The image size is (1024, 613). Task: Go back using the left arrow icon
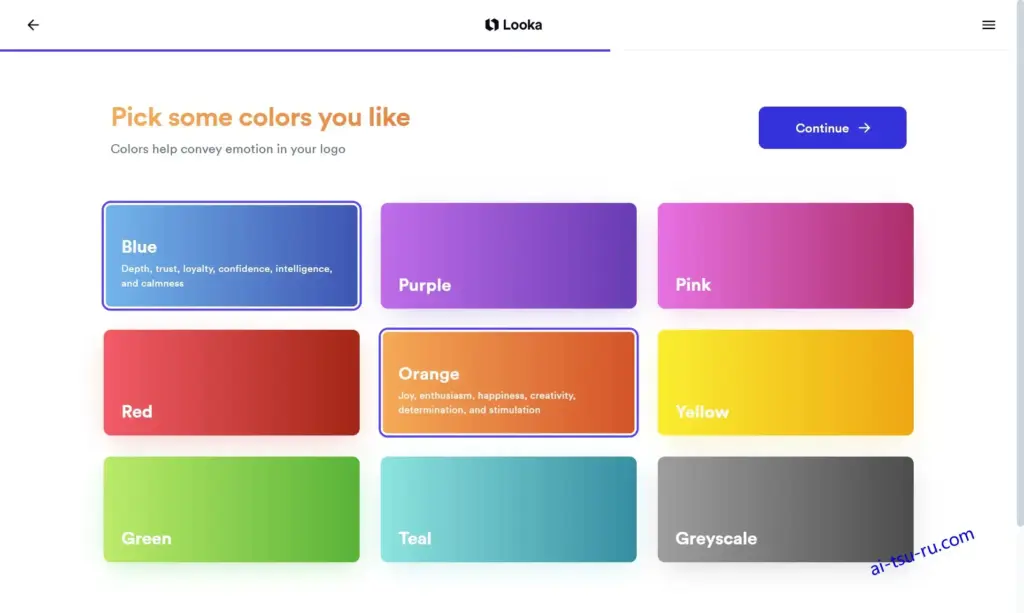tap(33, 25)
